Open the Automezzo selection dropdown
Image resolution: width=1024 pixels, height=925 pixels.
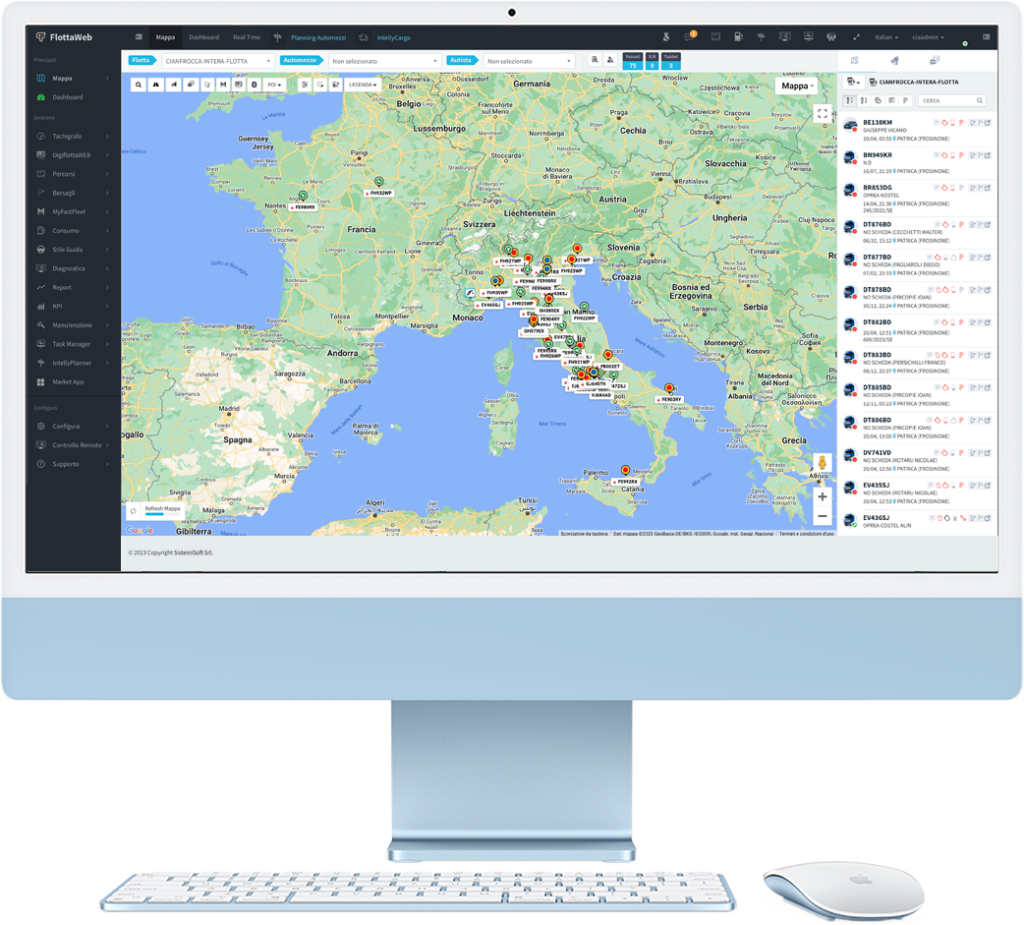(x=385, y=61)
